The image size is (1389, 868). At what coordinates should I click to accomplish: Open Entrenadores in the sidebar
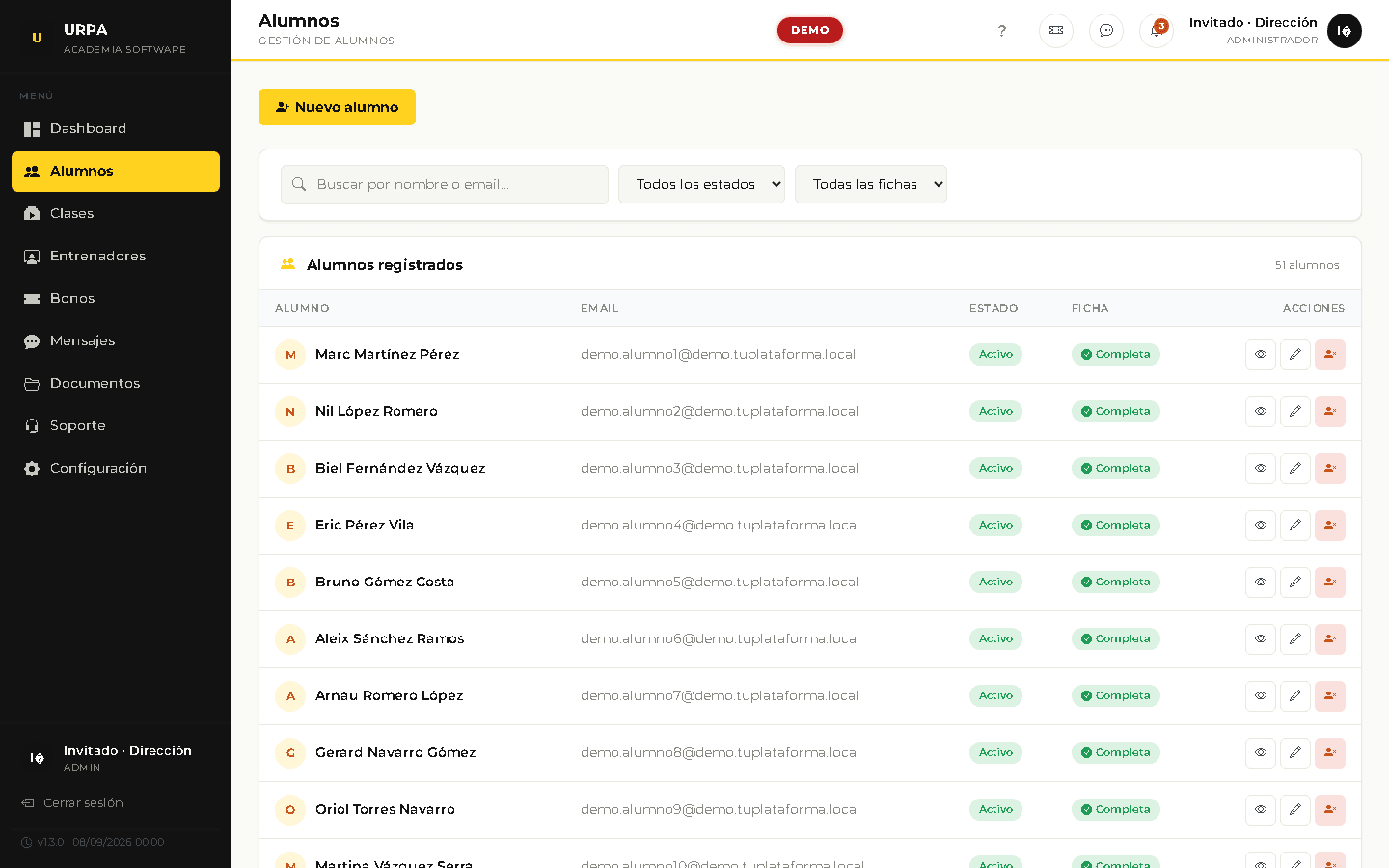tap(116, 257)
